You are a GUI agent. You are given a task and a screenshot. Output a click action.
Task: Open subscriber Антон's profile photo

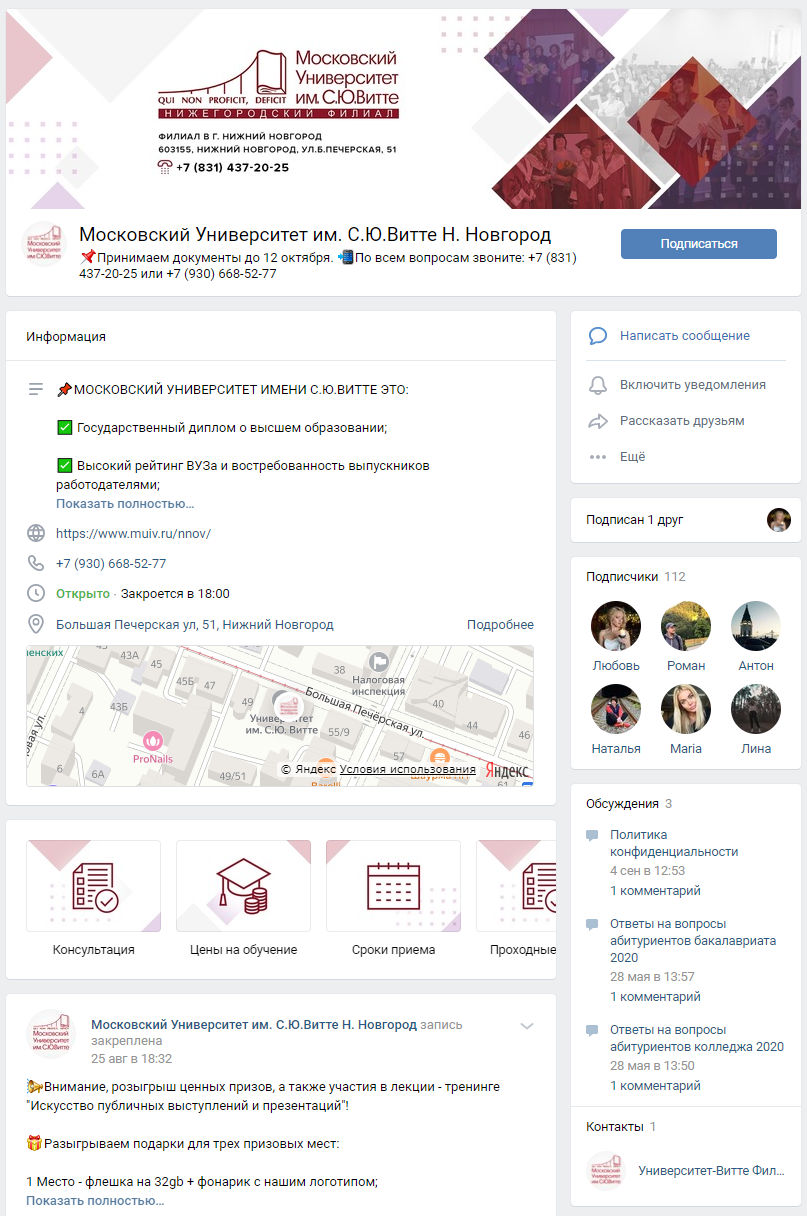pos(756,626)
